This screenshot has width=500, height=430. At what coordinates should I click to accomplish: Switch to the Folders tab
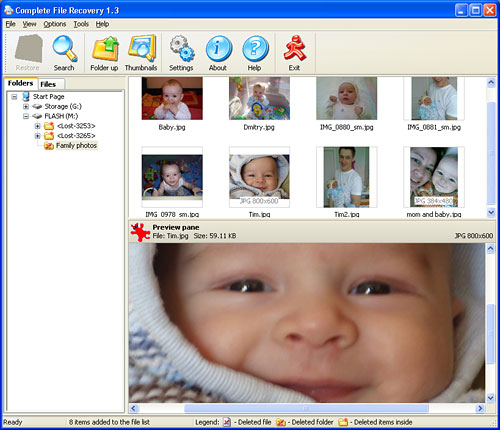[21, 83]
